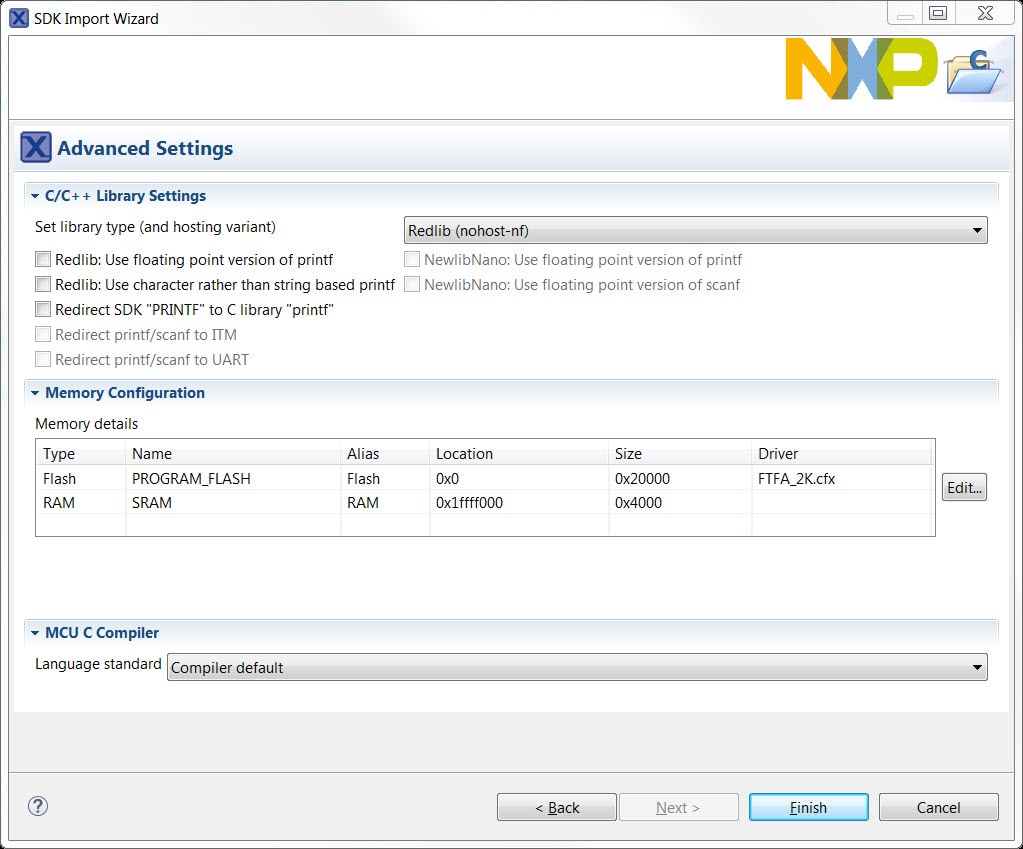Collapse the Memory Configuration section
The height and width of the screenshot is (849, 1023).
pyautogui.click(x=35, y=393)
